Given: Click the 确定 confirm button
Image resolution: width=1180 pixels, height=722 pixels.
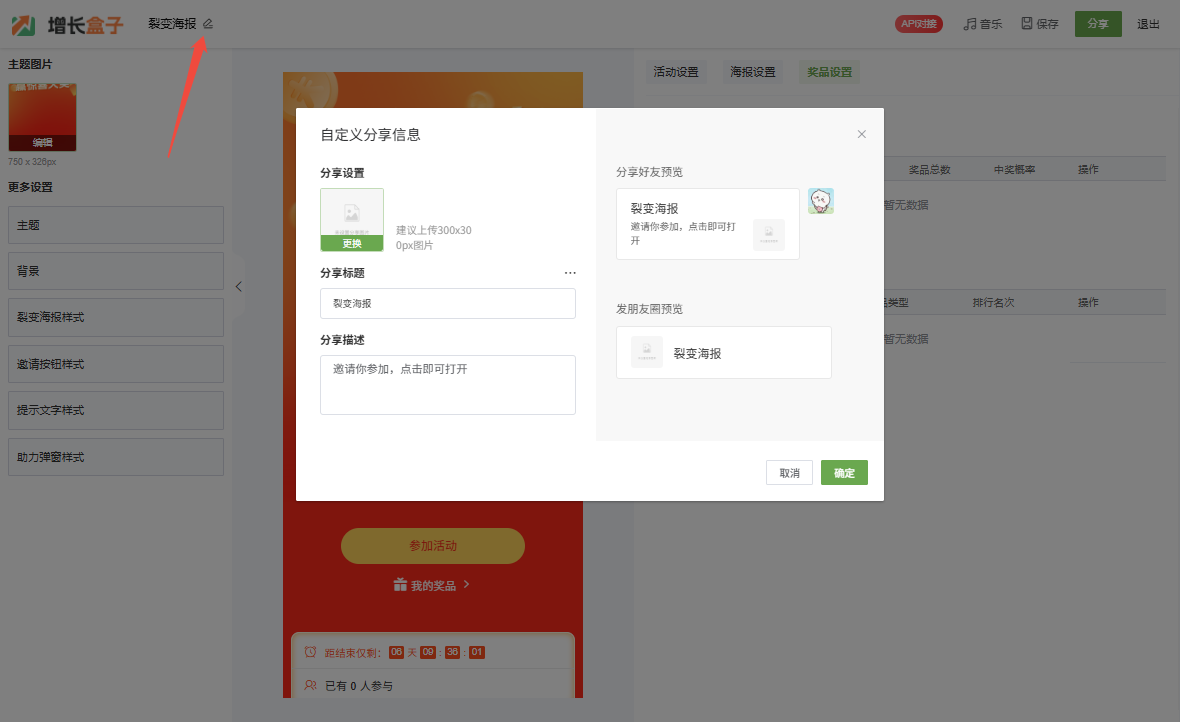Looking at the screenshot, I should [844, 473].
